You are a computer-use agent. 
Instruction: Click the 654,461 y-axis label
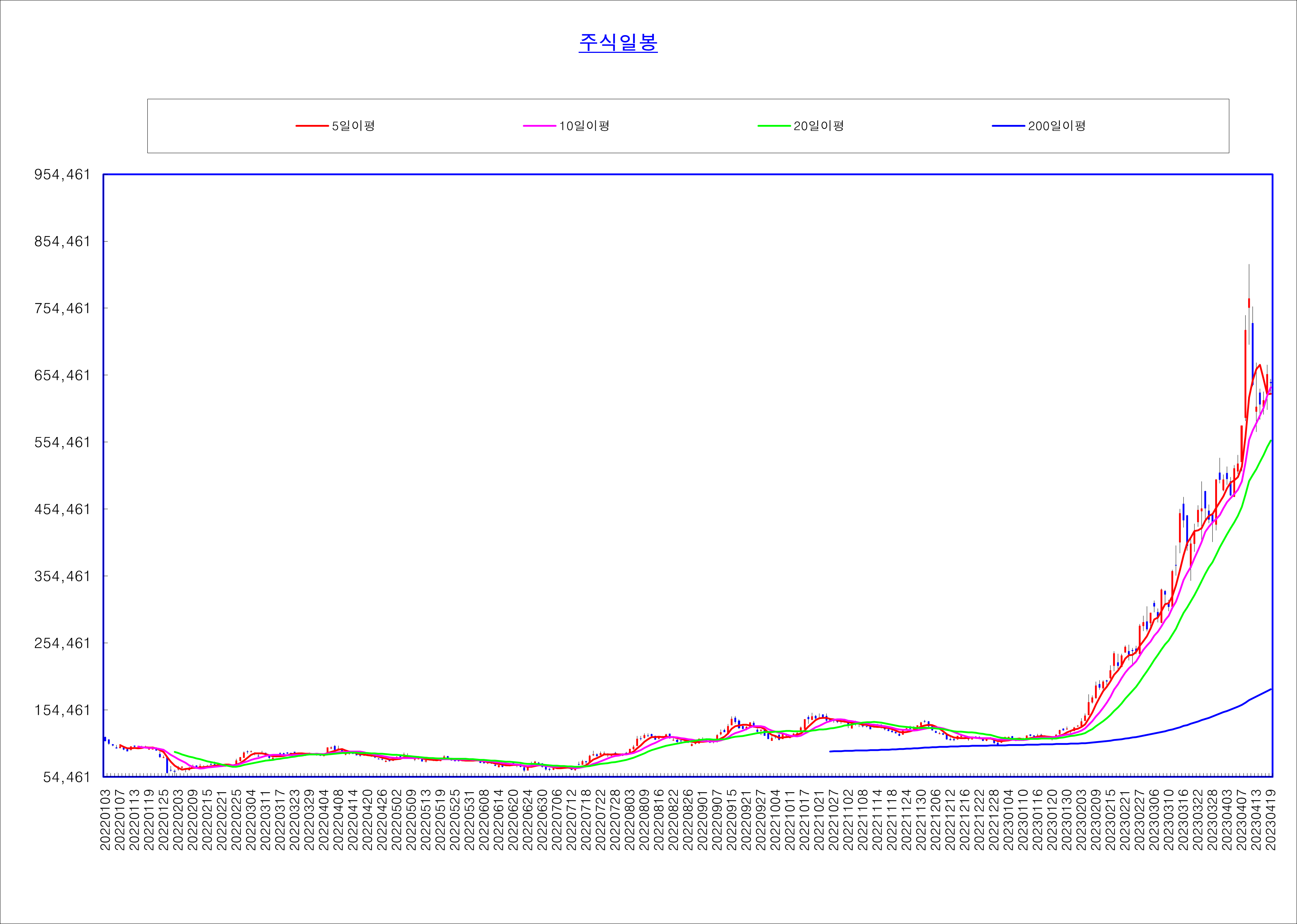click(x=63, y=375)
